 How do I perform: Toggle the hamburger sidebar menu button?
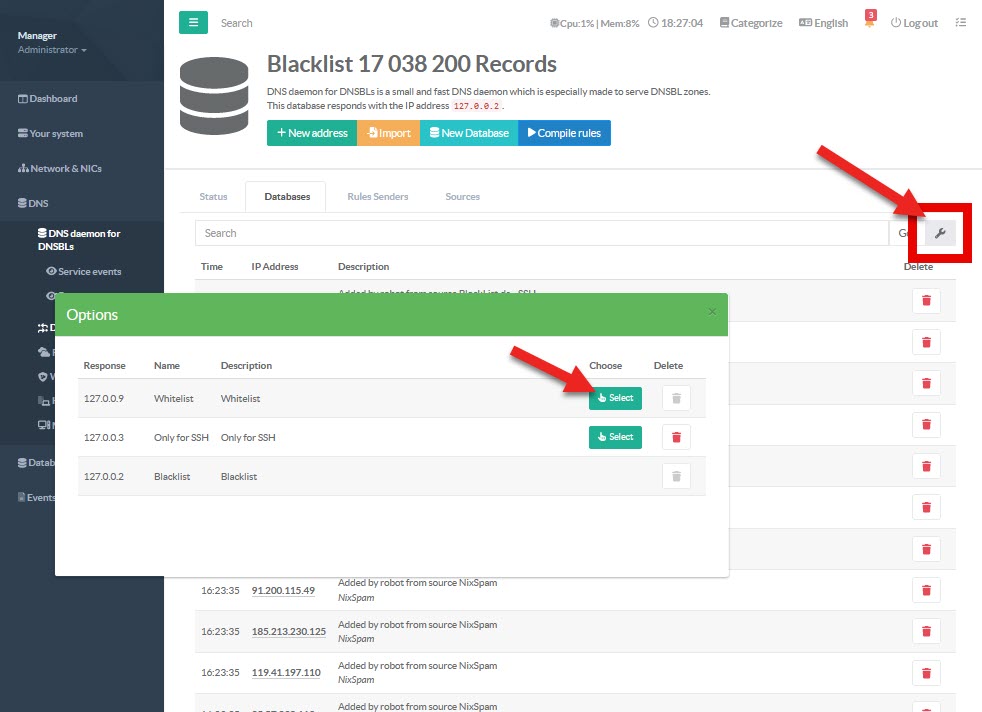193,22
